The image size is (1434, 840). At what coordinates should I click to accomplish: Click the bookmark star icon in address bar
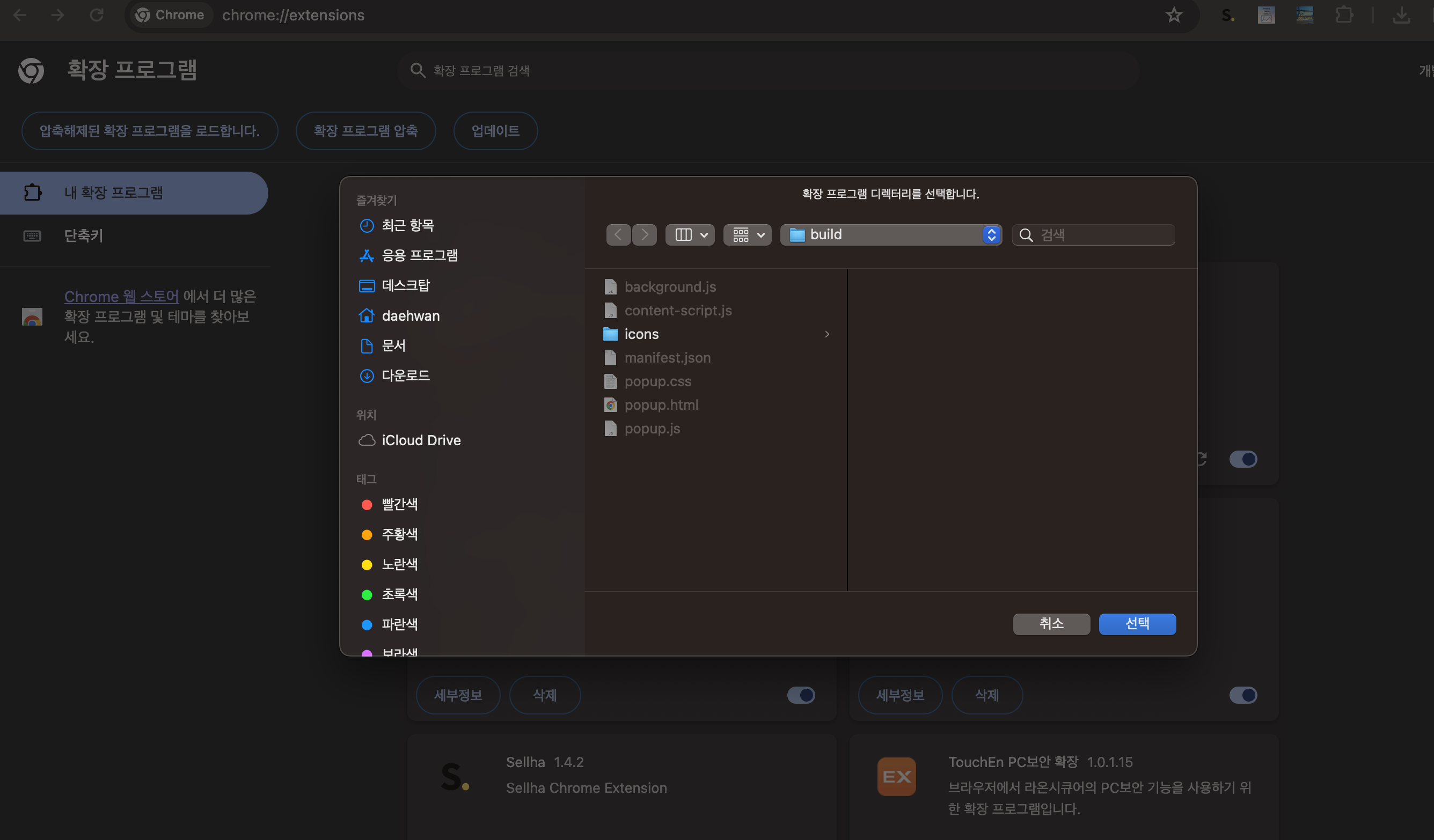[x=1173, y=16]
